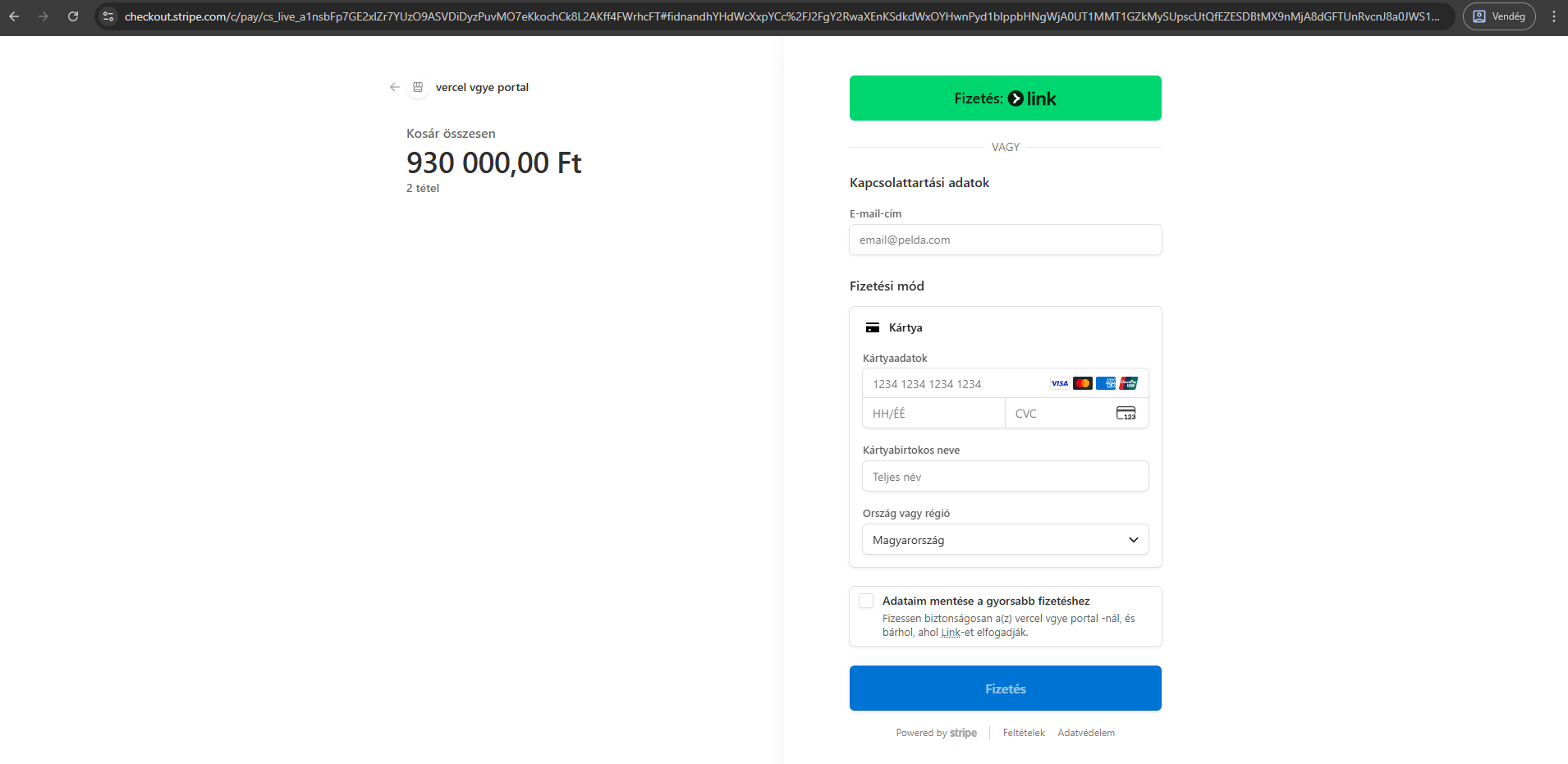This screenshot has height=764, width=1568.
Task: Click the card number field
Action: (x=952, y=384)
